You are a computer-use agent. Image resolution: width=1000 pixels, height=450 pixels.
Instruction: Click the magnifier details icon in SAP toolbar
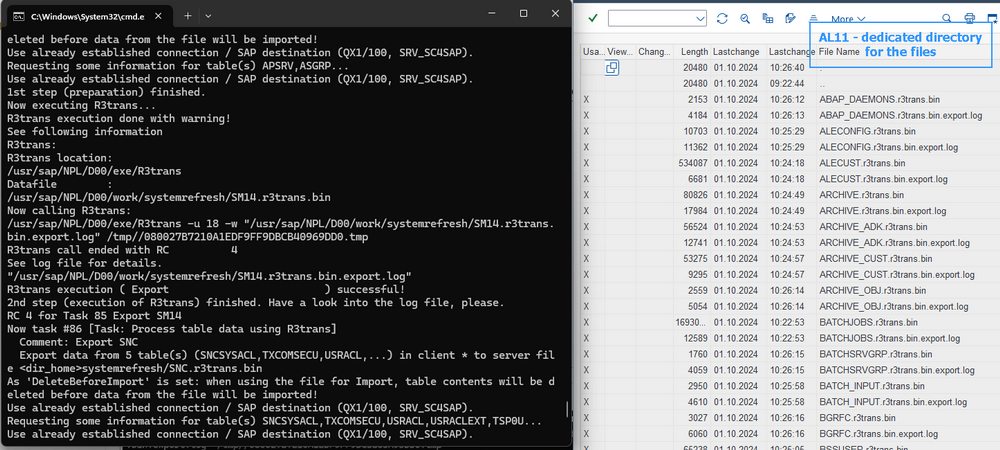pyautogui.click(x=745, y=18)
